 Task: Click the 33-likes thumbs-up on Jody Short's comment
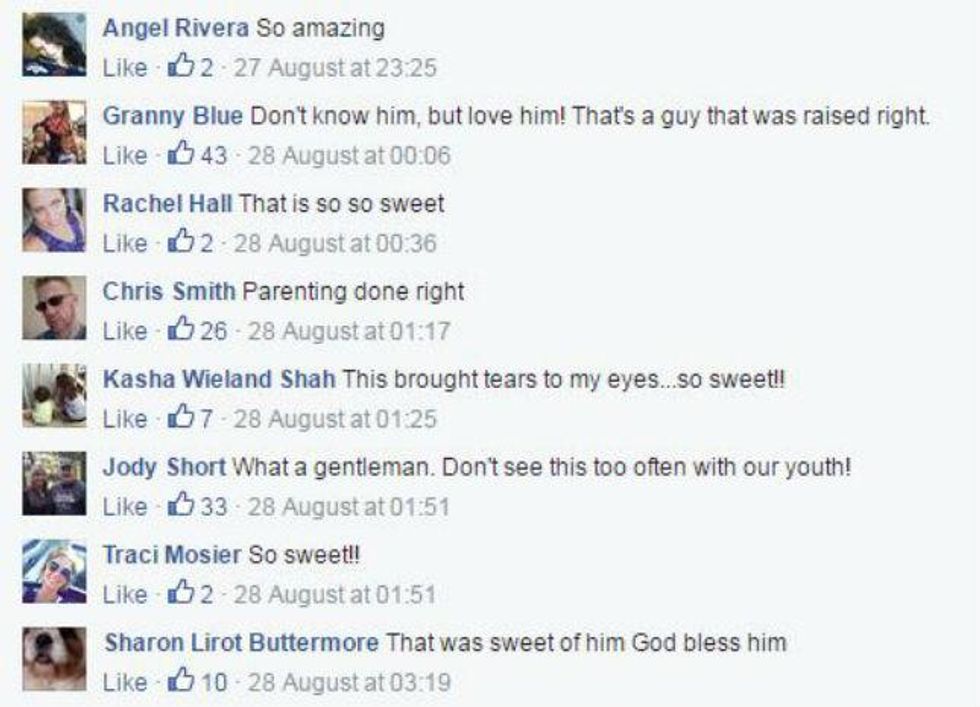tap(183, 506)
